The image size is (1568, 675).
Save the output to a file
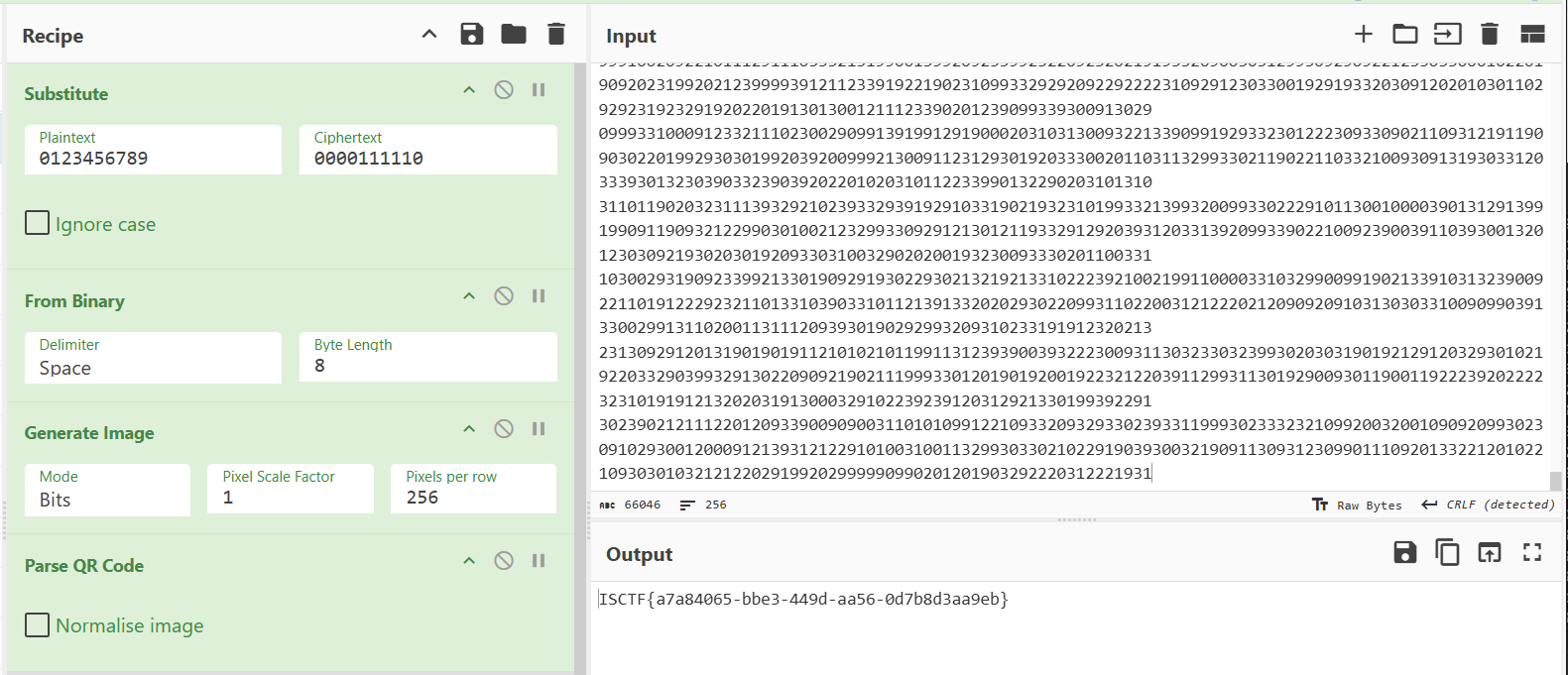click(x=1405, y=552)
